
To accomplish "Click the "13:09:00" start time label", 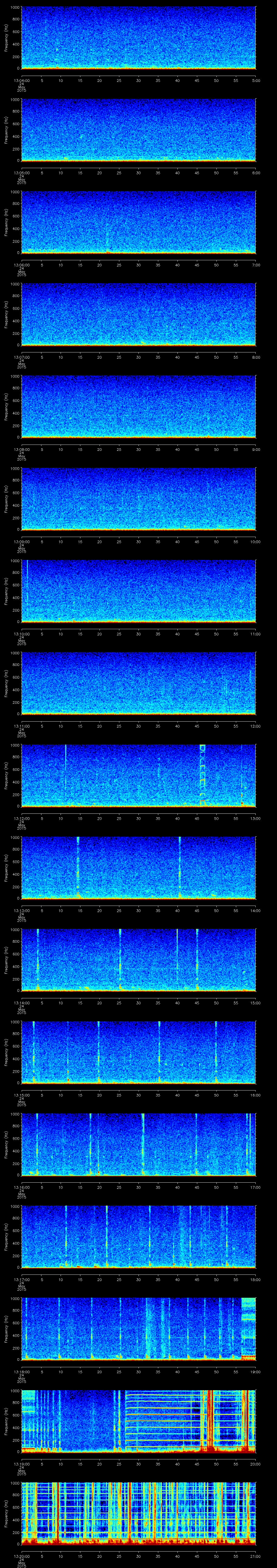I will (x=21, y=542).
